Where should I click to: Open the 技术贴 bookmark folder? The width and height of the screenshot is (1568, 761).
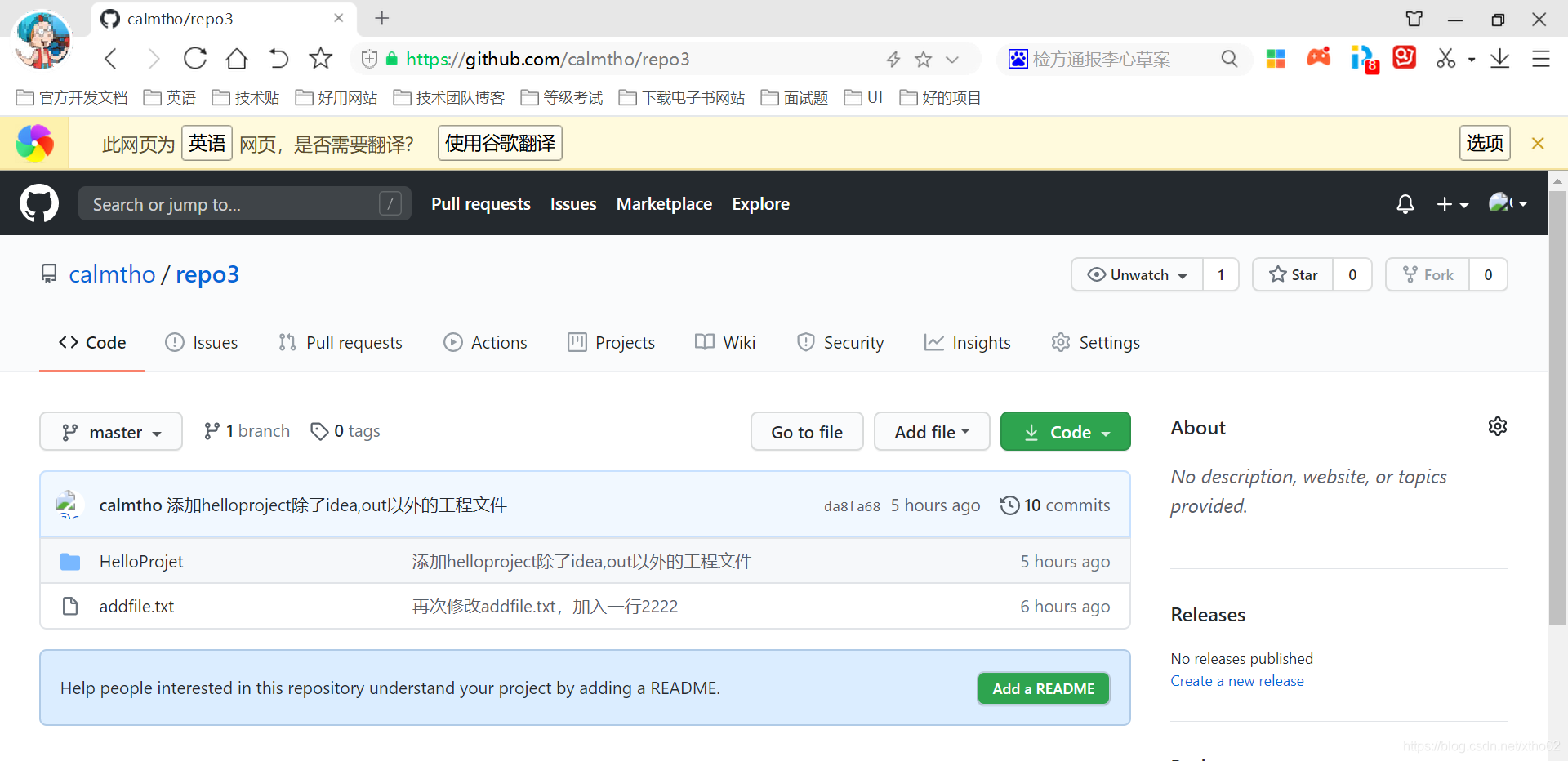[246, 98]
